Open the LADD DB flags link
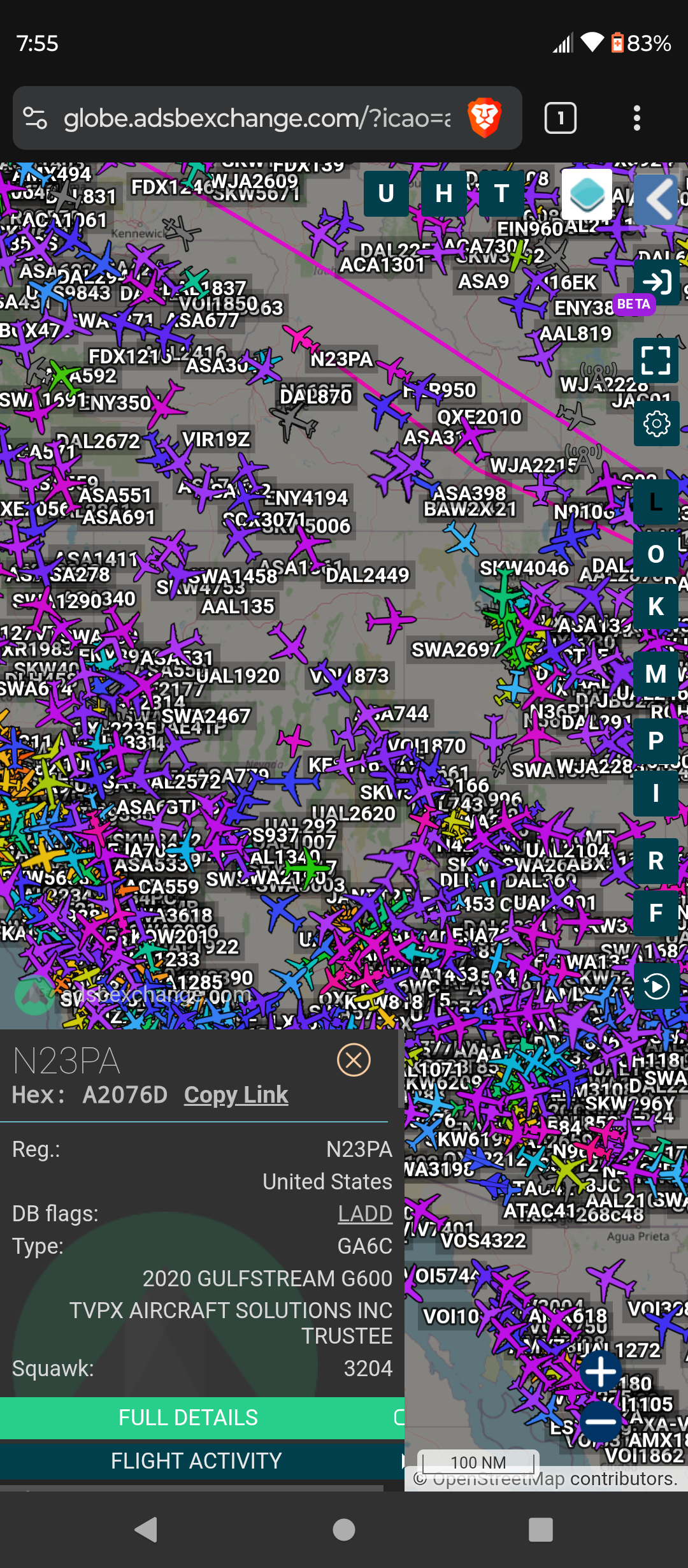Image resolution: width=688 pixels, height=1568 pixels. (365, 1214)
